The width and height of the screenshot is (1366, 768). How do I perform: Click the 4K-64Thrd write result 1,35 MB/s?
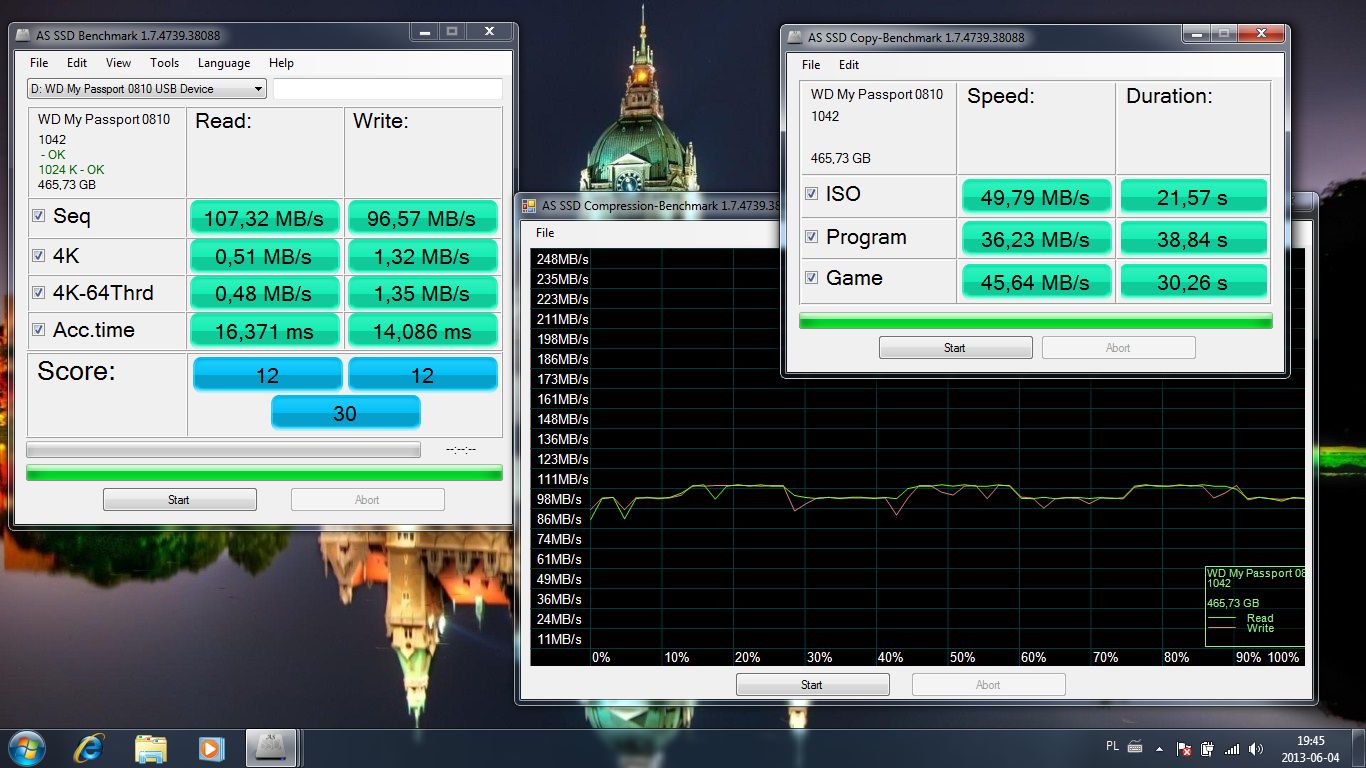422,294
